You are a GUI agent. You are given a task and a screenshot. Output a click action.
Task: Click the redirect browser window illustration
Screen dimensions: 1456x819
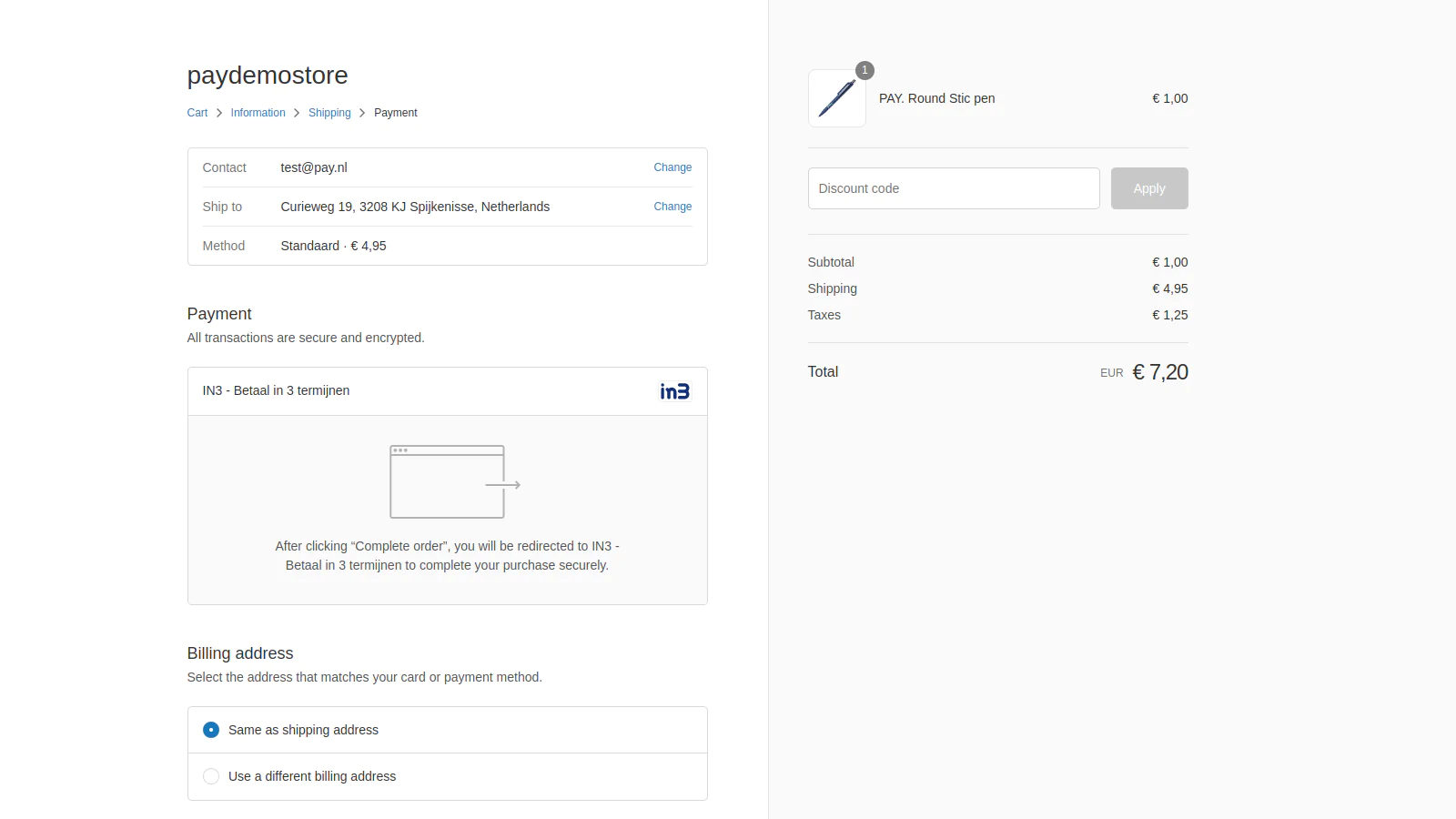[454, 482]
